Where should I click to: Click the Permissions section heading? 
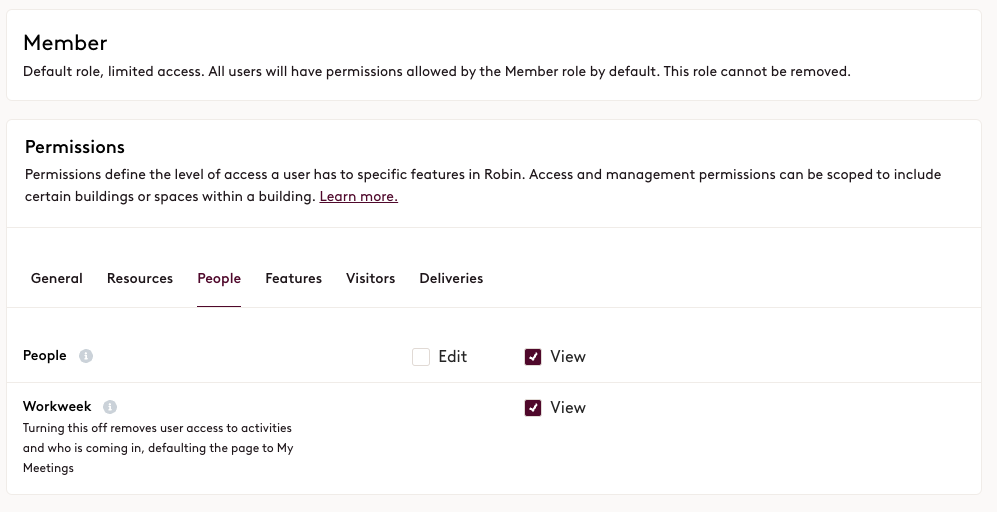[74, 147]
